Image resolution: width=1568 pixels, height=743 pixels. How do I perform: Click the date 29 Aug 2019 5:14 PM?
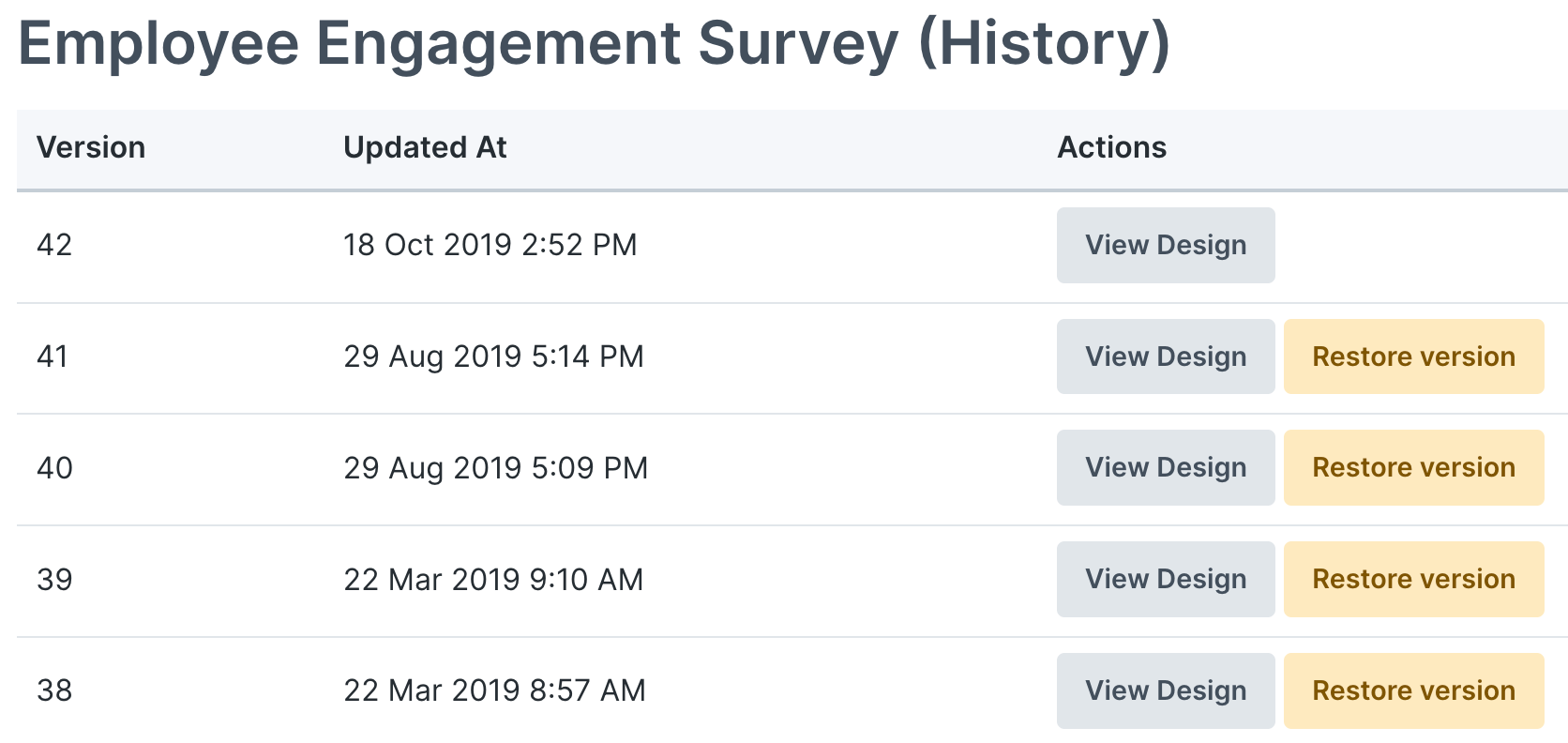[x=493, y=356]
